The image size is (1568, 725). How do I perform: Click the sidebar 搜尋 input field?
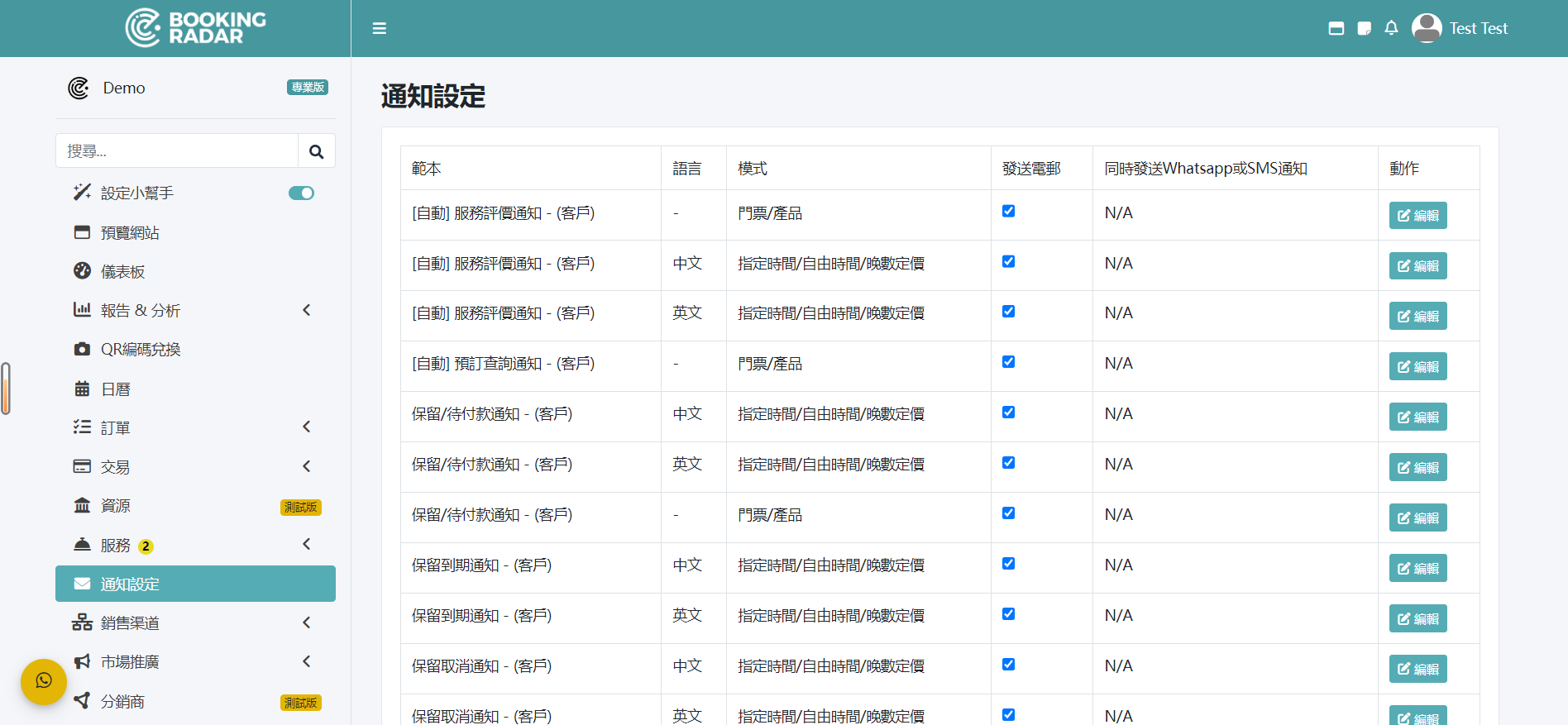pyautogui.click(x=177, y=151)
